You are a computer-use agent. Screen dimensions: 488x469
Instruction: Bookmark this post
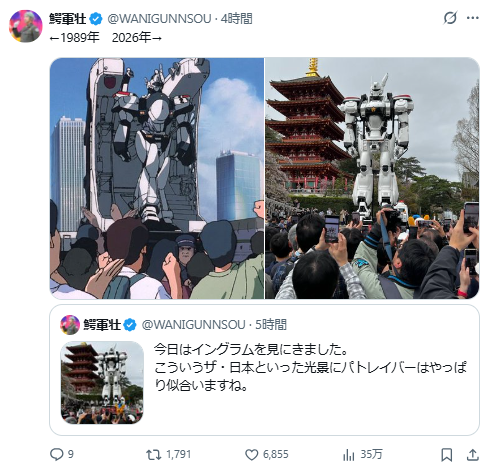(x=446, y=455)
